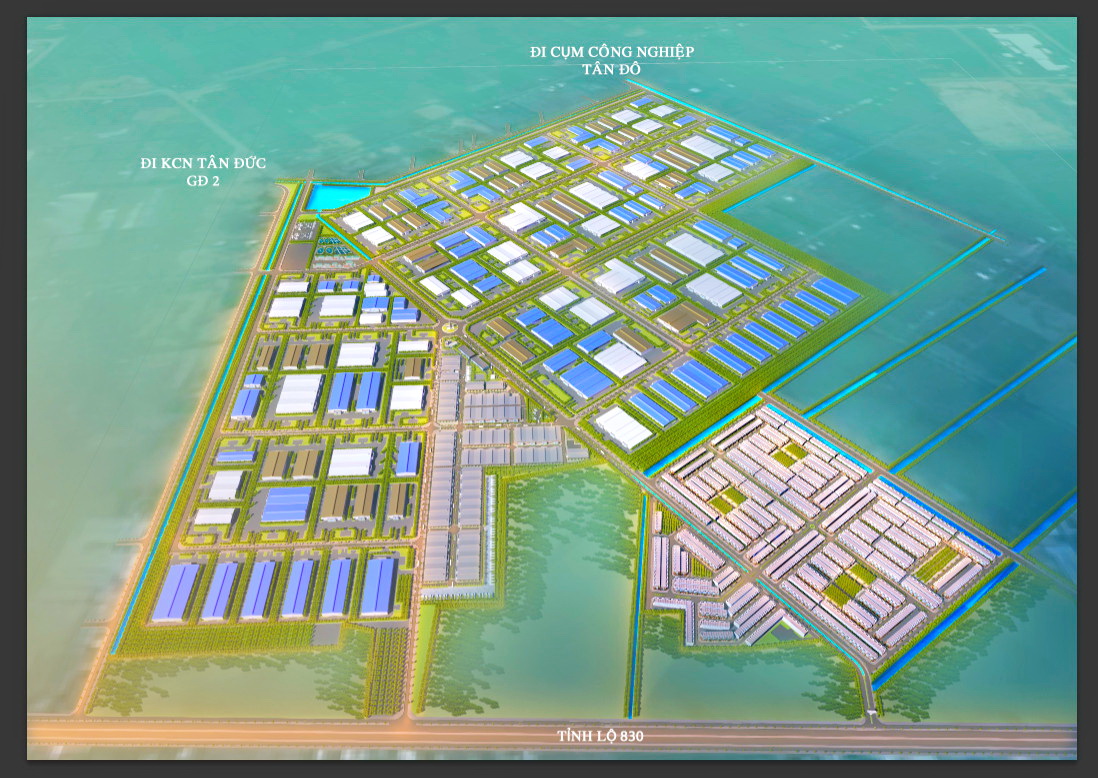Select the rightmost blue warehouse in bottom row
This screenshot has height=778, width=1098.
379,586
